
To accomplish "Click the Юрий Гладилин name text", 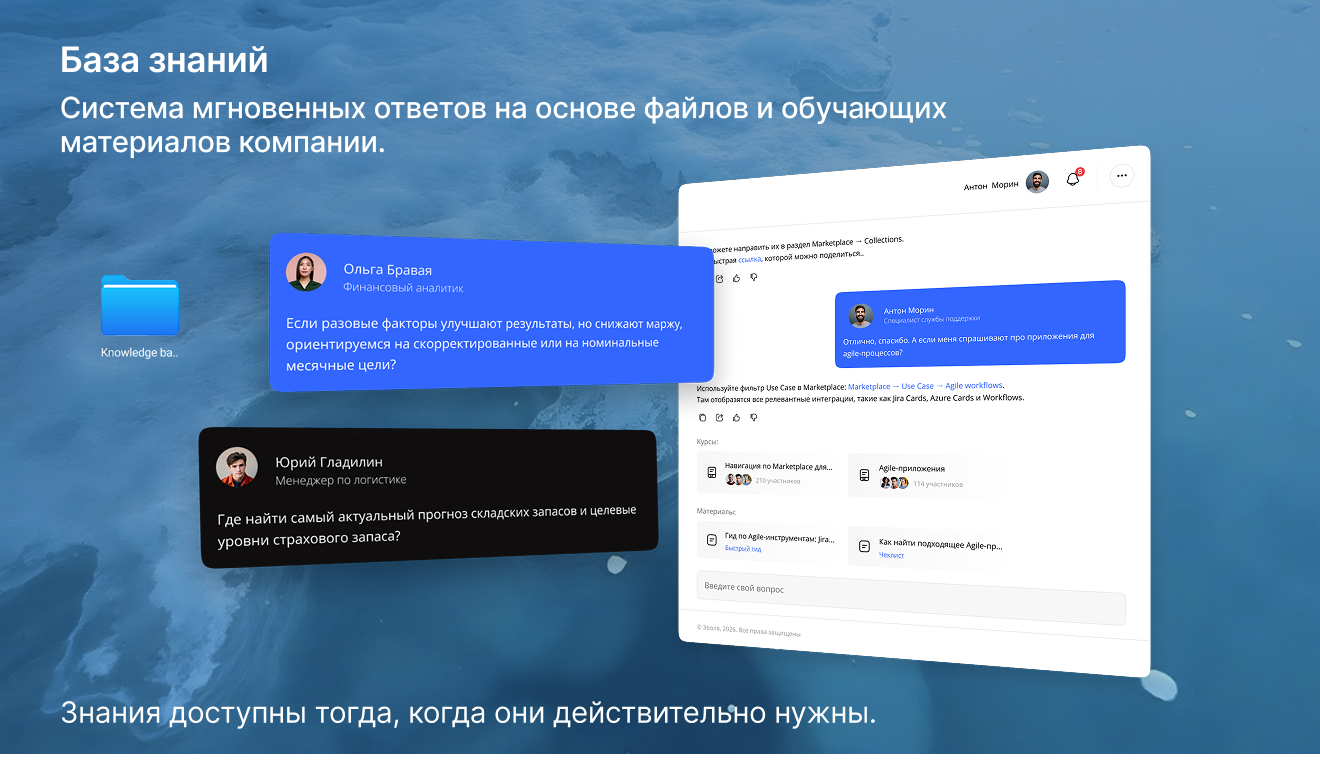I will click(329, 462).
